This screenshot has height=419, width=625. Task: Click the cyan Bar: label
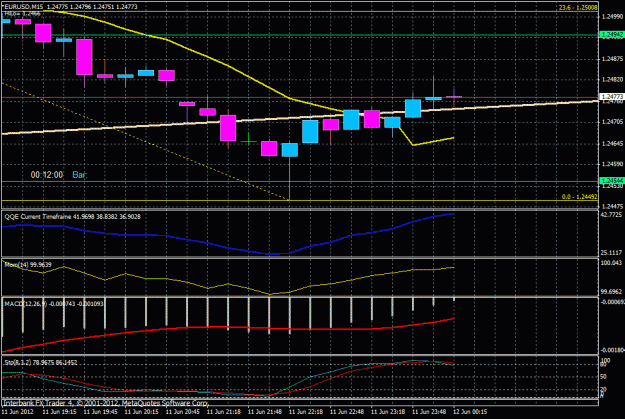(x=79, y=175)
